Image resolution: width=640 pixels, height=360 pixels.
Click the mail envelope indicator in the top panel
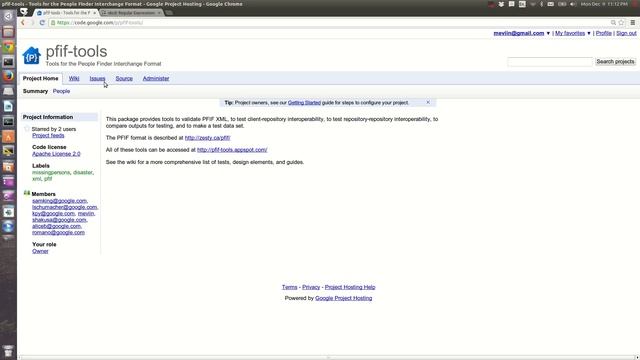tap(551, 4)
